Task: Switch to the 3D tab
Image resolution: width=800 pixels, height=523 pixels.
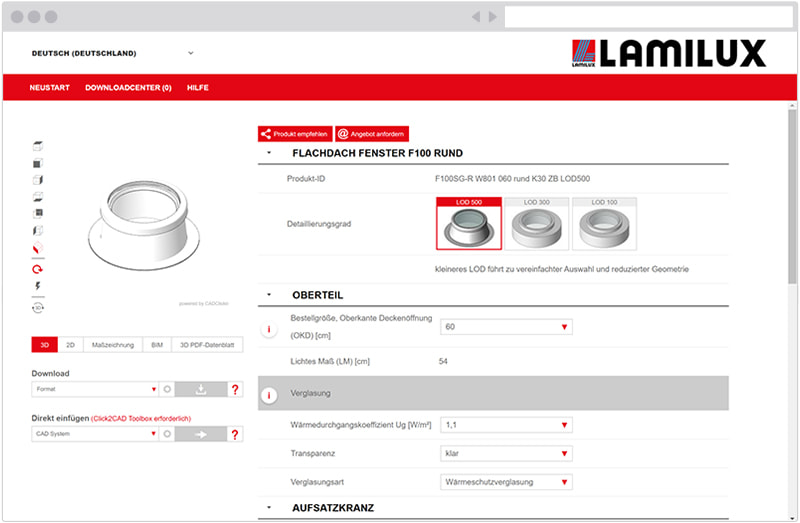Action: click(44, 345)
